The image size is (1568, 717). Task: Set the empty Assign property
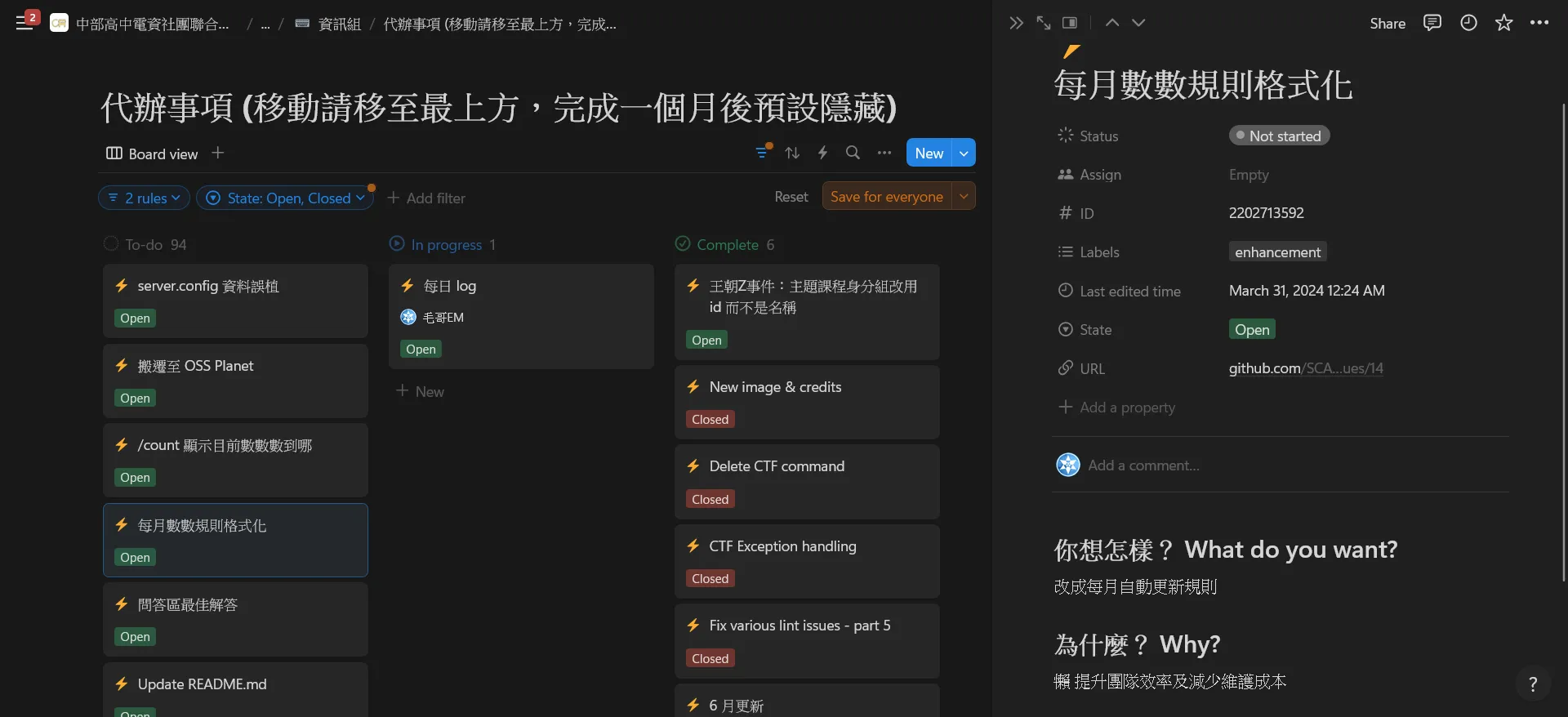[1249, 174]
